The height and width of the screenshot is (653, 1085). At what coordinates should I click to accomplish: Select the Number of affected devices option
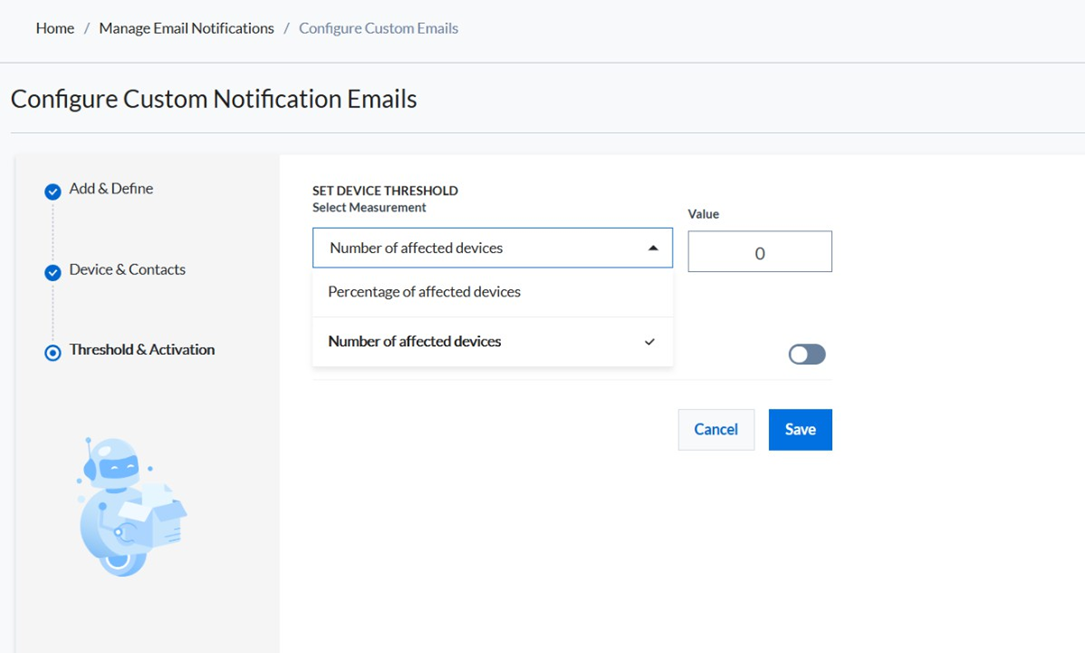[414, 342]
